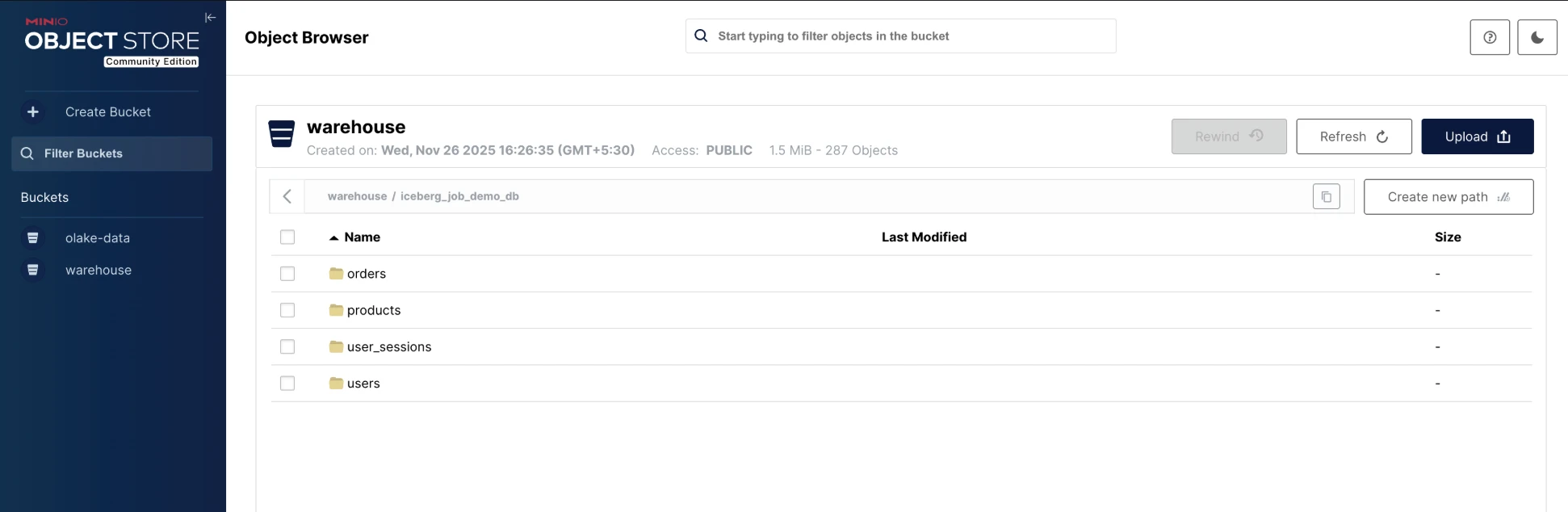Check the box for the products folder
The width and height of the screenshot is (1568, 512).
click(287, 310)
